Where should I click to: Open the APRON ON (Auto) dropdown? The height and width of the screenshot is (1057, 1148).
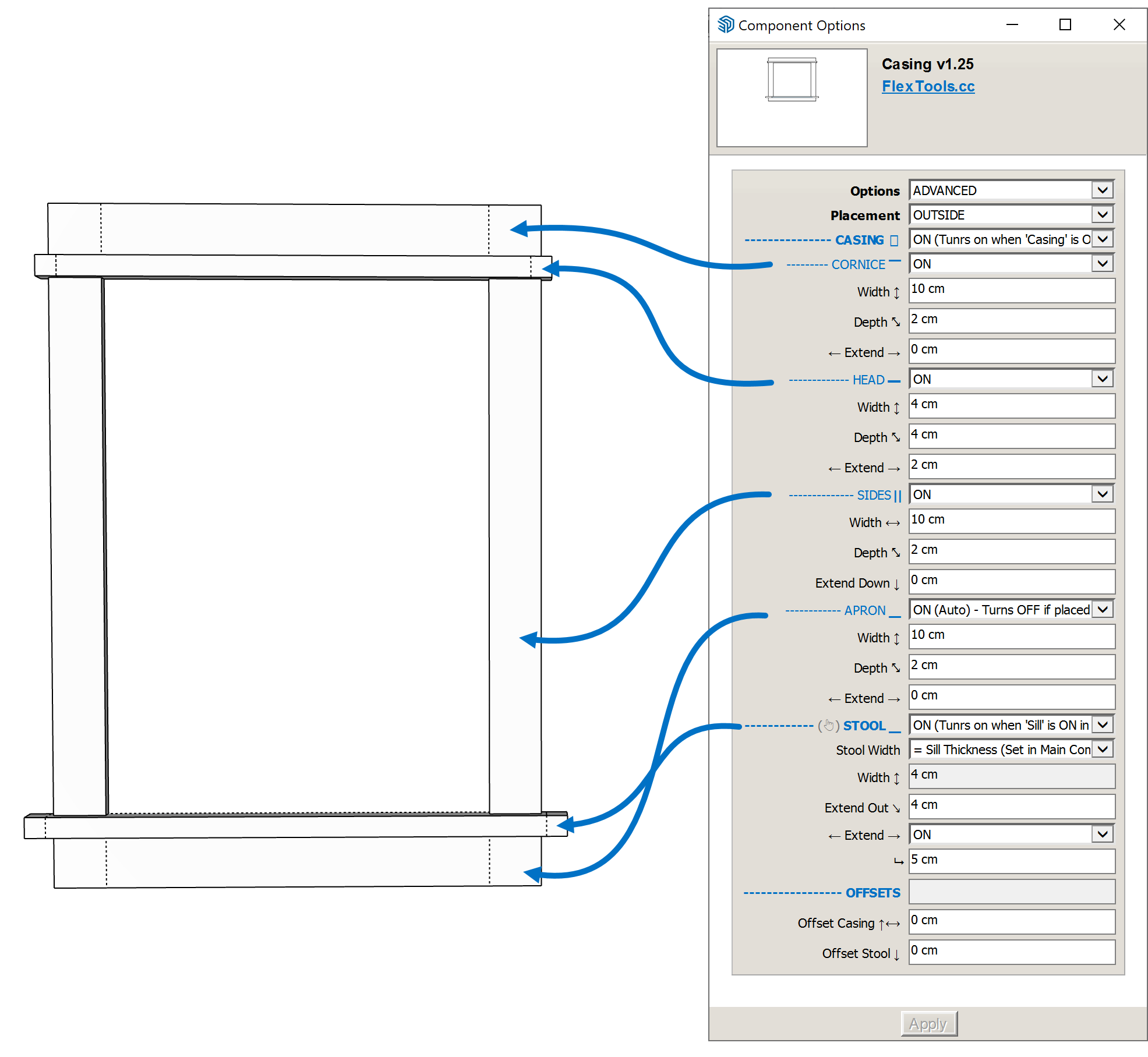[x=1011, y=610]
